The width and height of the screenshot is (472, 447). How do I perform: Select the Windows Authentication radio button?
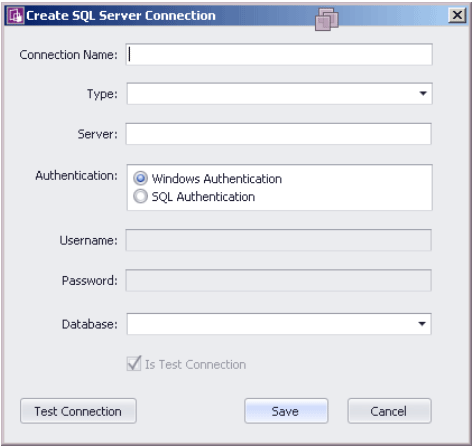[140, 178]
